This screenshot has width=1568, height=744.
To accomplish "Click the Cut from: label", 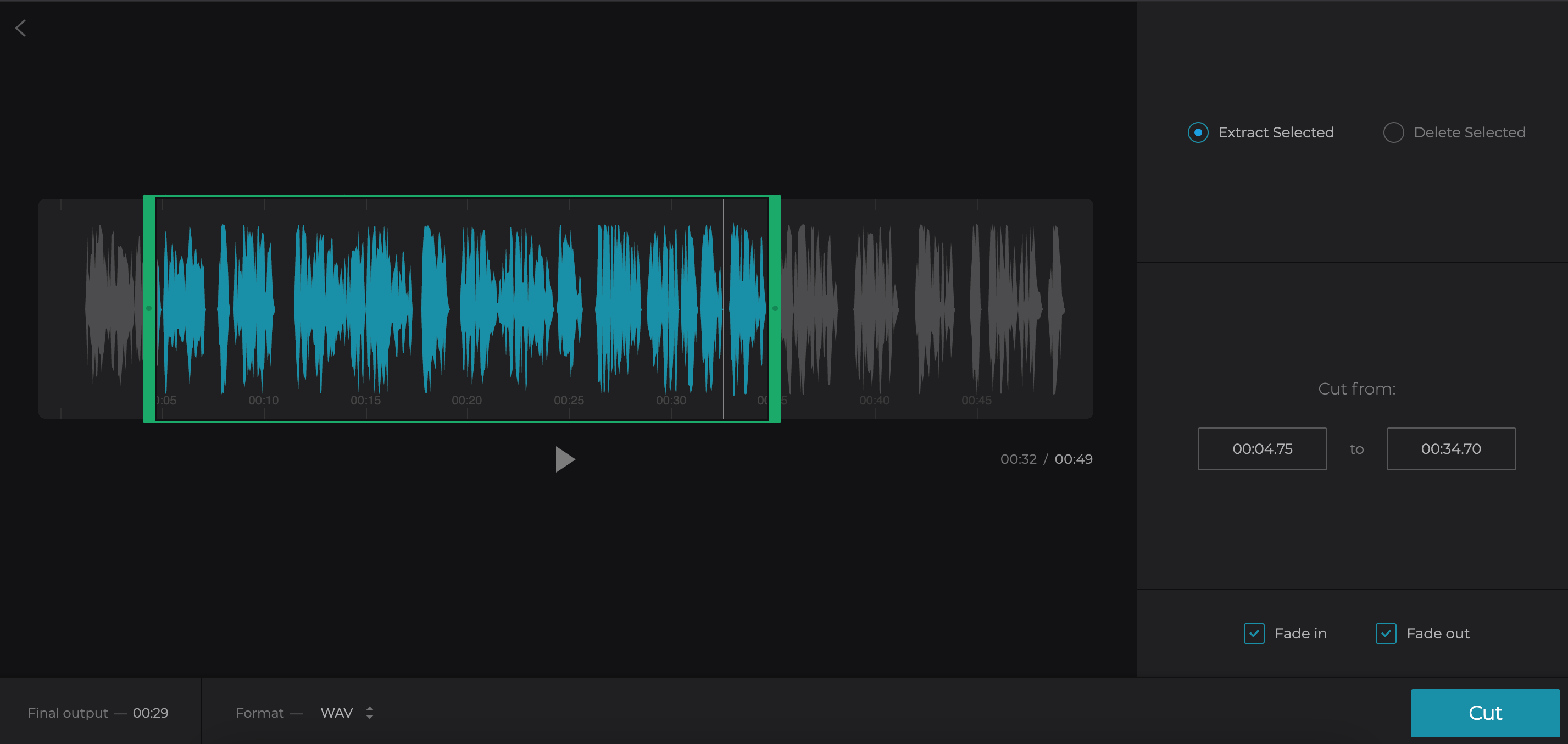I will 1357,388.
